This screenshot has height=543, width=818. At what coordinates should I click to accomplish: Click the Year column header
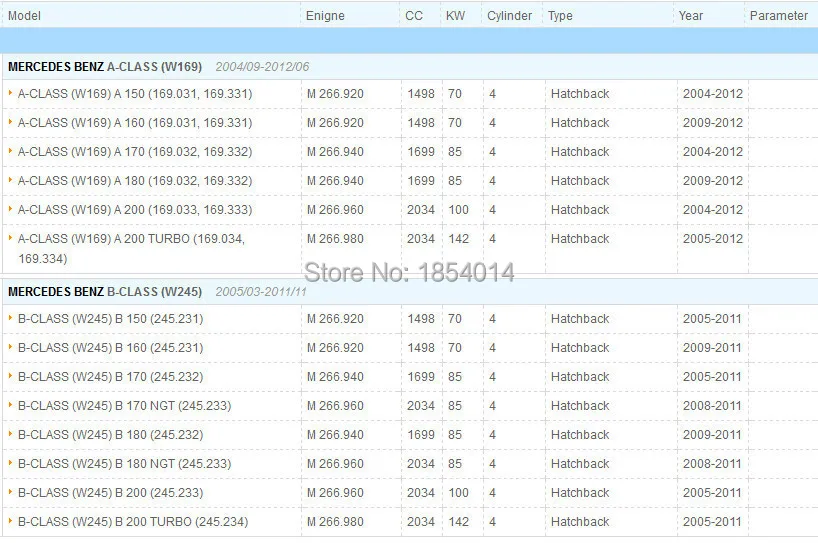[691, 16]
